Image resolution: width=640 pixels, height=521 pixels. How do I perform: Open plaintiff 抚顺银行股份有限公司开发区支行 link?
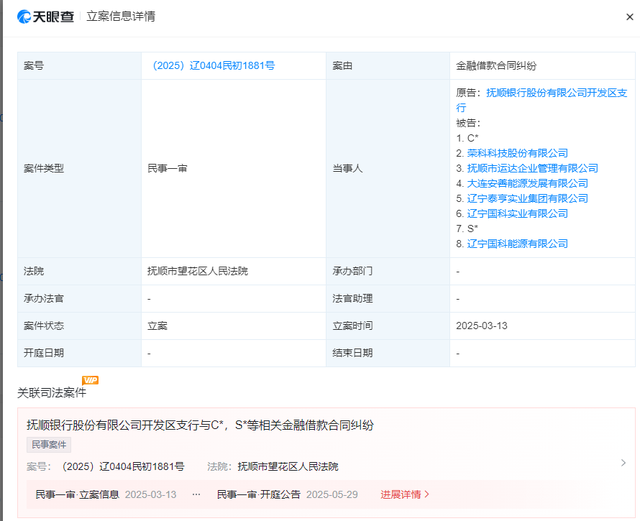click(541, 100)
